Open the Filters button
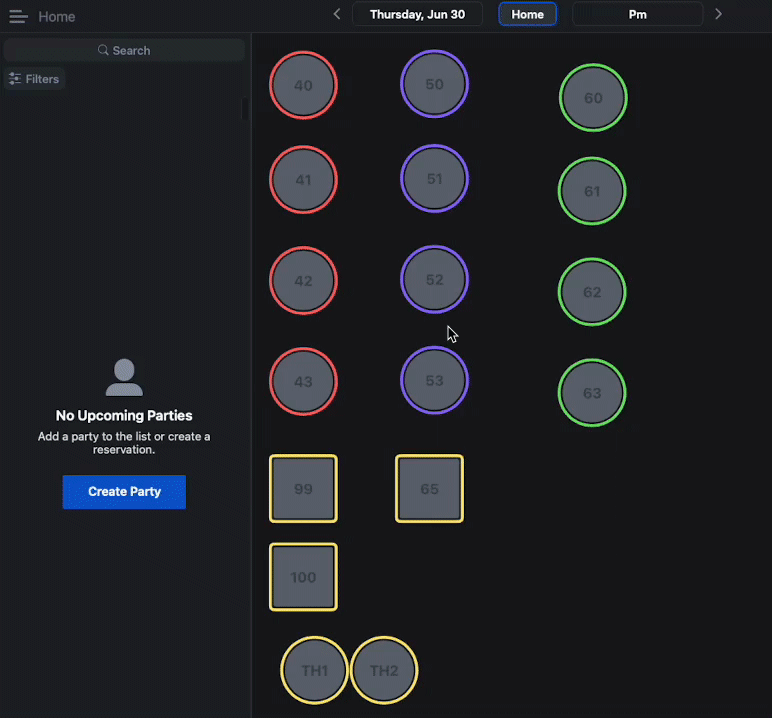 34,79
